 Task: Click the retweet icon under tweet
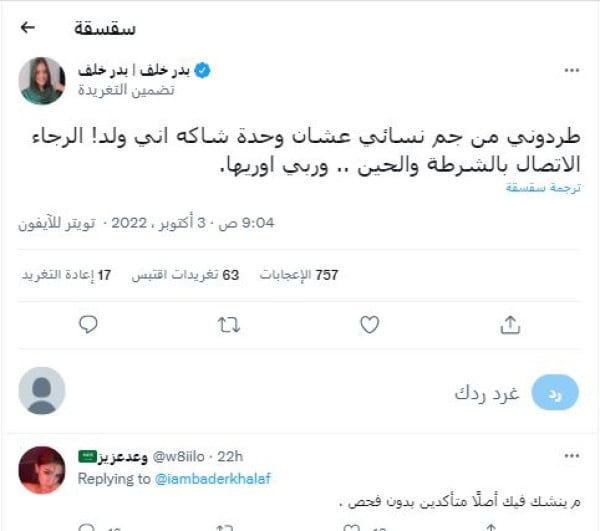tap(229, 324)
